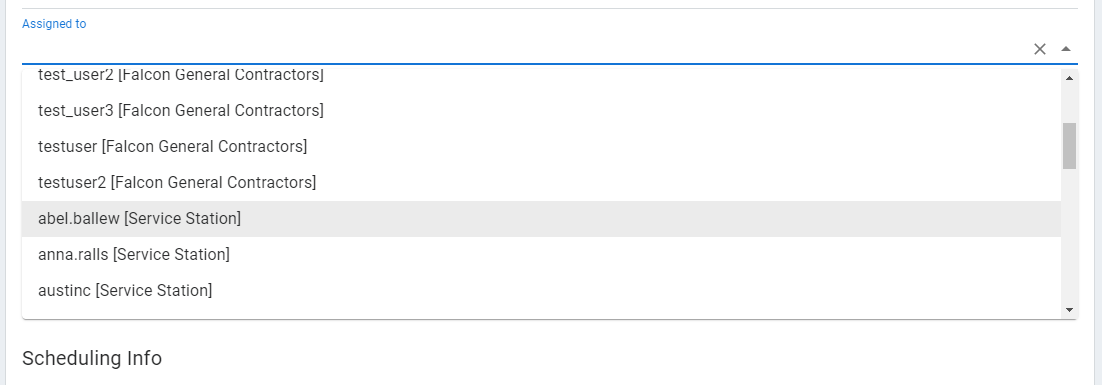Collapse the Assigned to dropdown arrow
The image size is (1102, 385).
click(x=1065, y=49)
